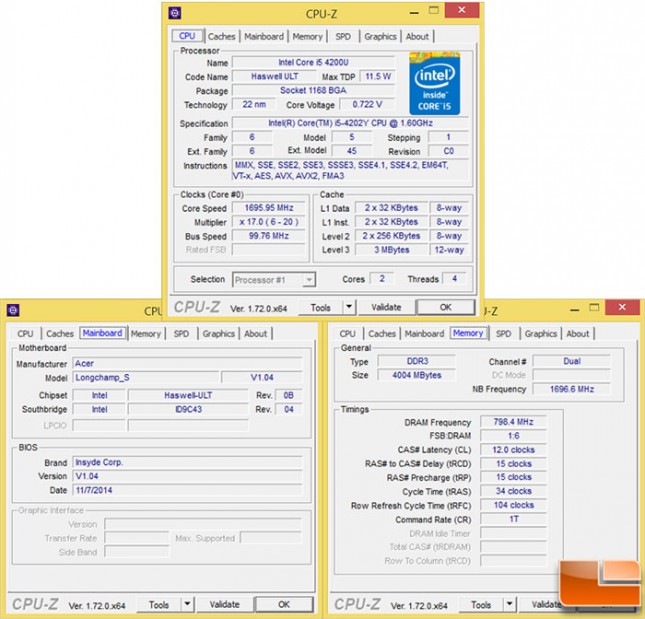Close the top CPU window
The height and width of the screenshot is (619, 645).
[462, 10]
